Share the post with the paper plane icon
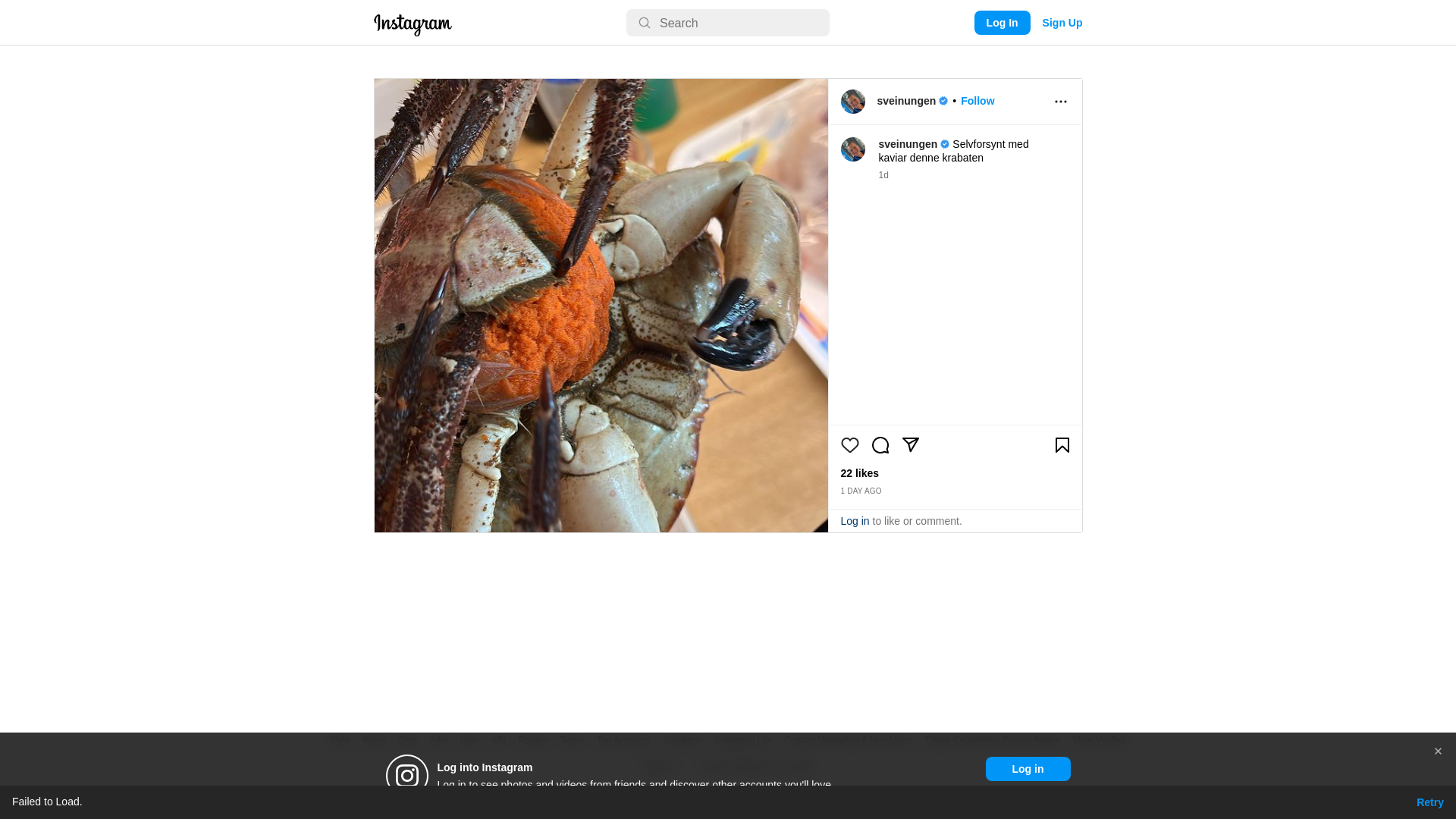Image resolution: width=1456 pixels, height=819 pixels. pos(910,445)
